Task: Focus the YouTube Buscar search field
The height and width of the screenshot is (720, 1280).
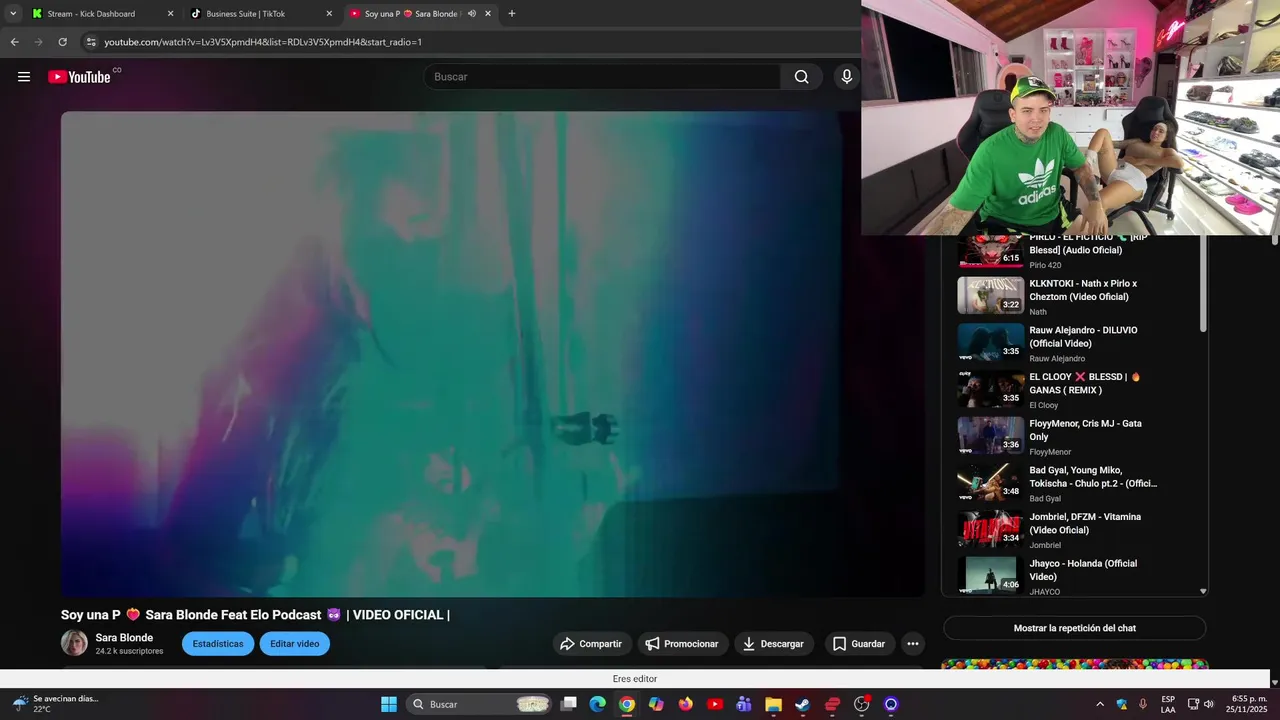Action: coord(602,77)
